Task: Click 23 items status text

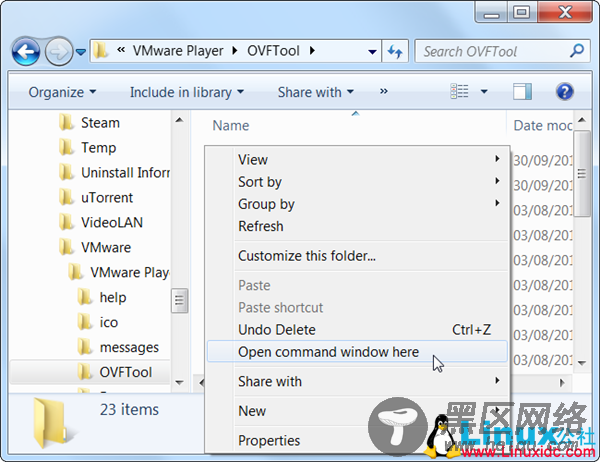Action: (129, 410)
